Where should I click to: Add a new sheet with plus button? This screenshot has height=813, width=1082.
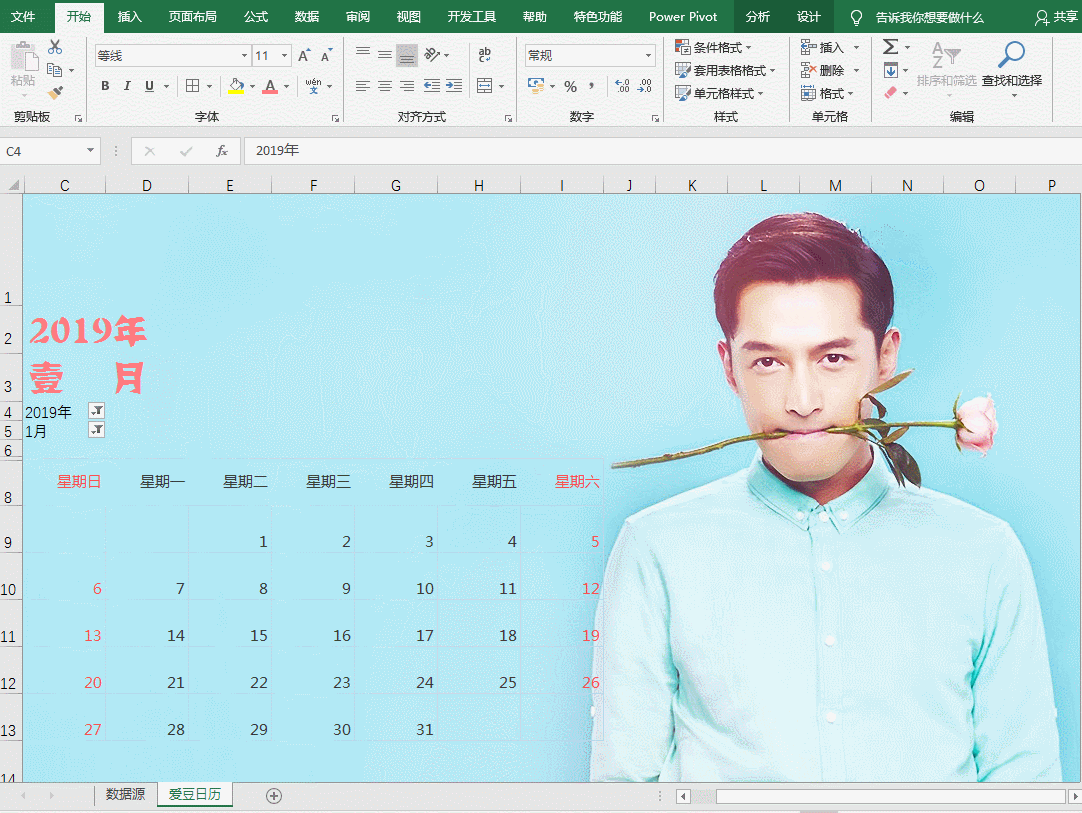point(274,796)
